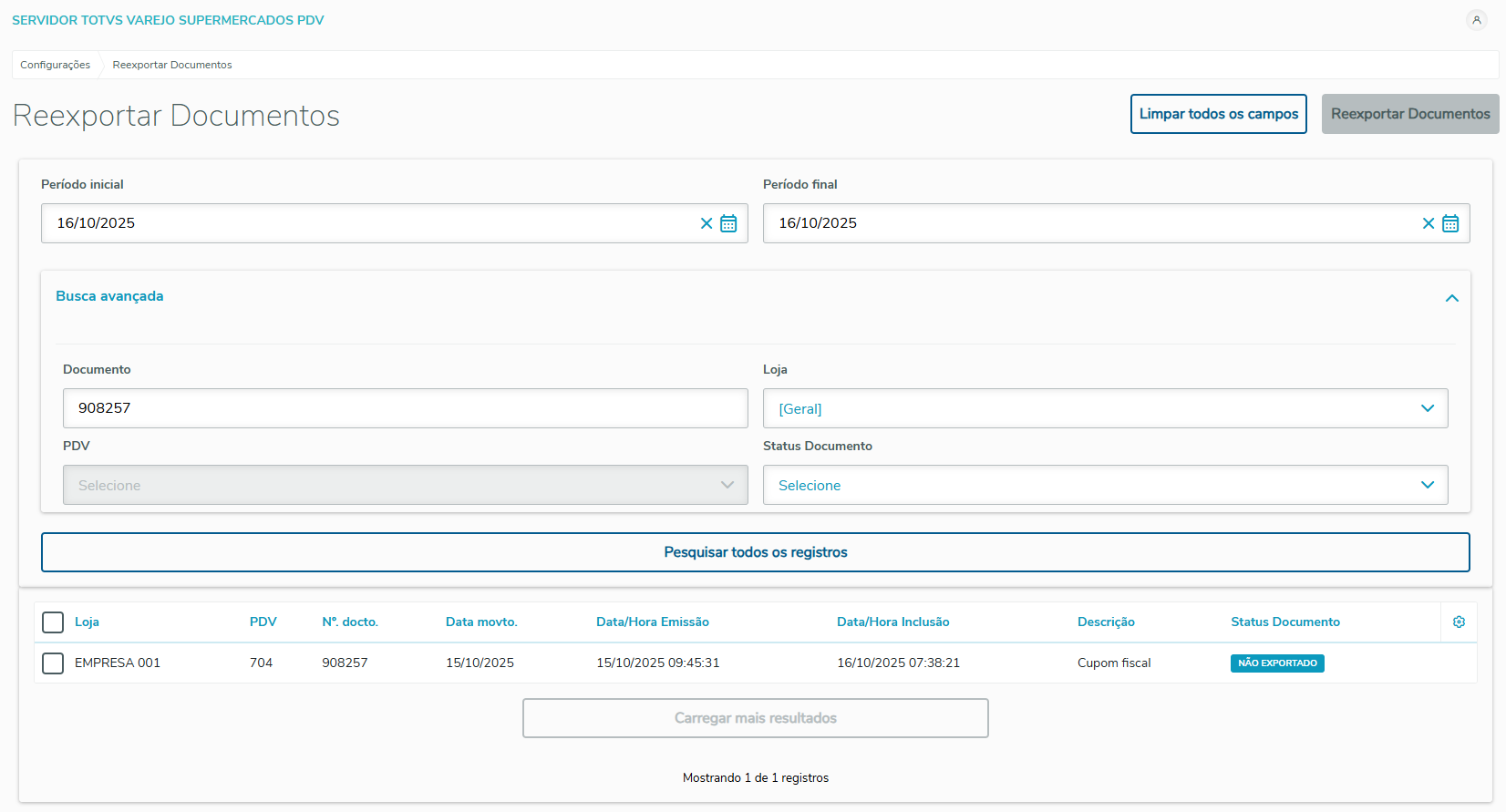Click the NÃO EXPORTADO status badge
The image size is (1506, 812).
point(1276,663)
